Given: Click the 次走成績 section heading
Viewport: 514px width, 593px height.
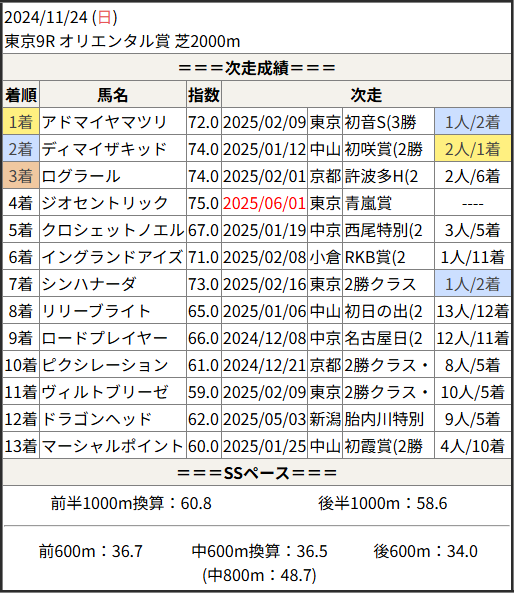Looking at the screenshot, I should point(257,68).
